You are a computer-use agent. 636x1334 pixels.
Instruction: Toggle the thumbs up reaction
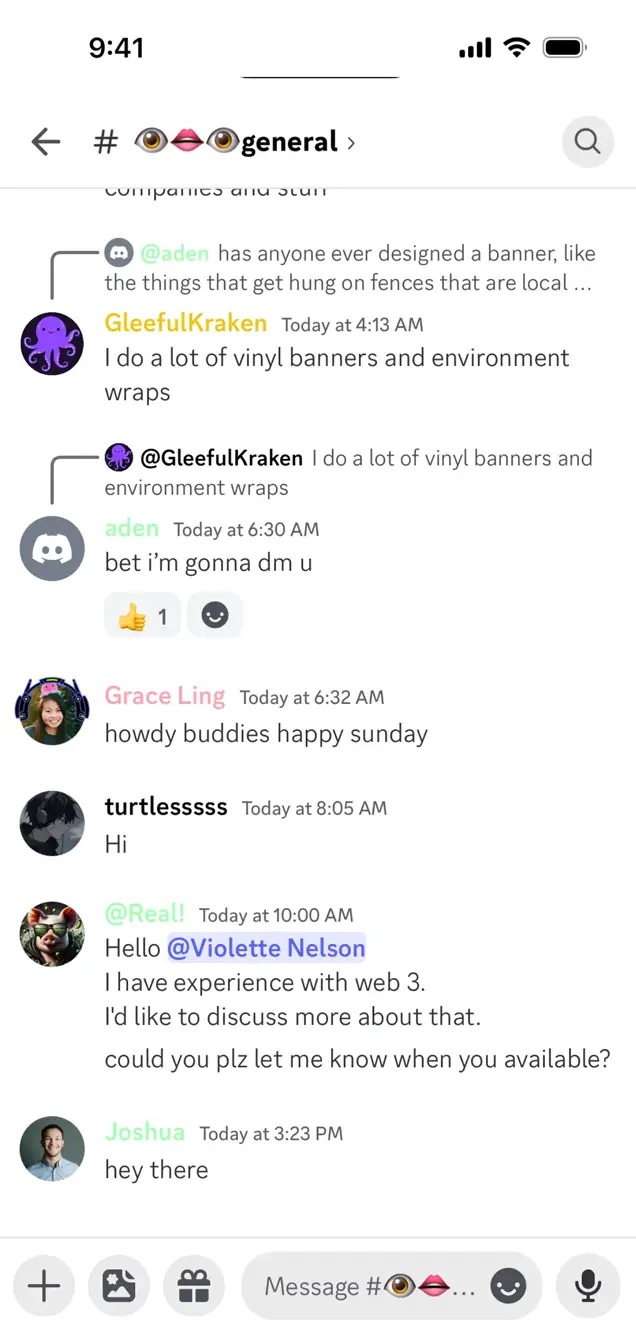pos(142,616)
